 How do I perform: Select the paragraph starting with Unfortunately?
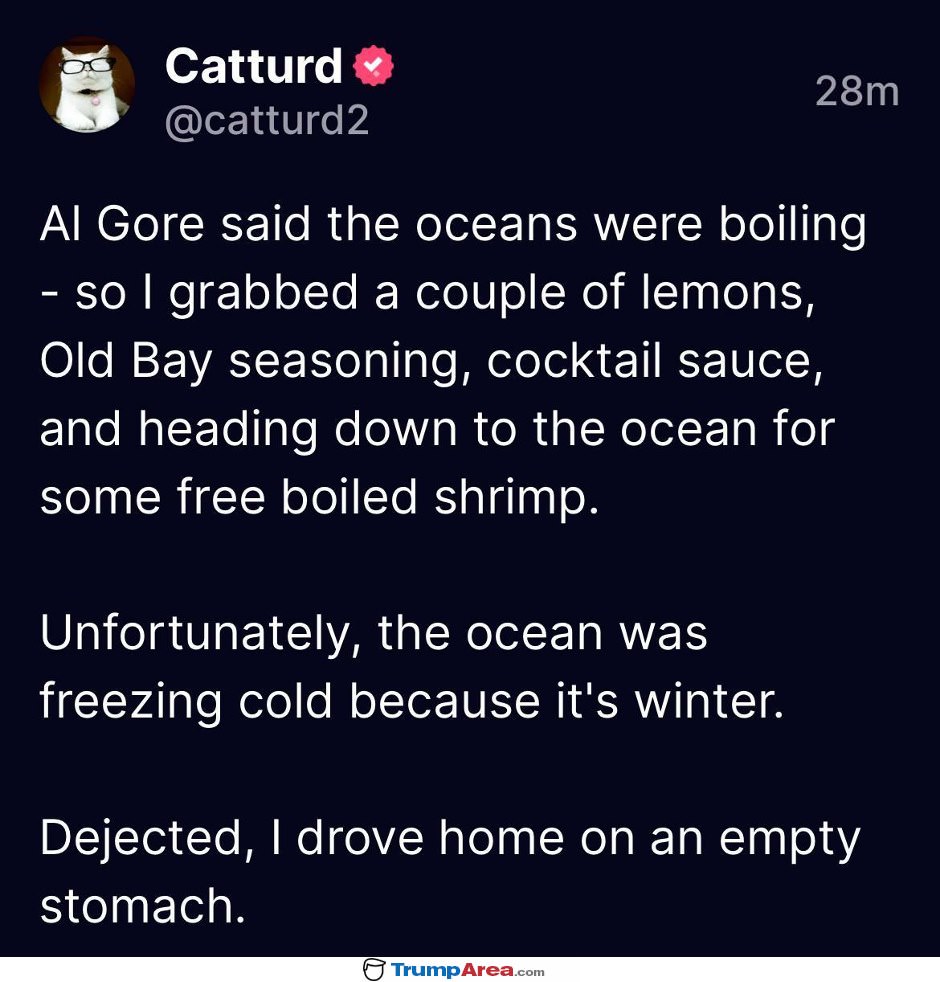point(412,667)
